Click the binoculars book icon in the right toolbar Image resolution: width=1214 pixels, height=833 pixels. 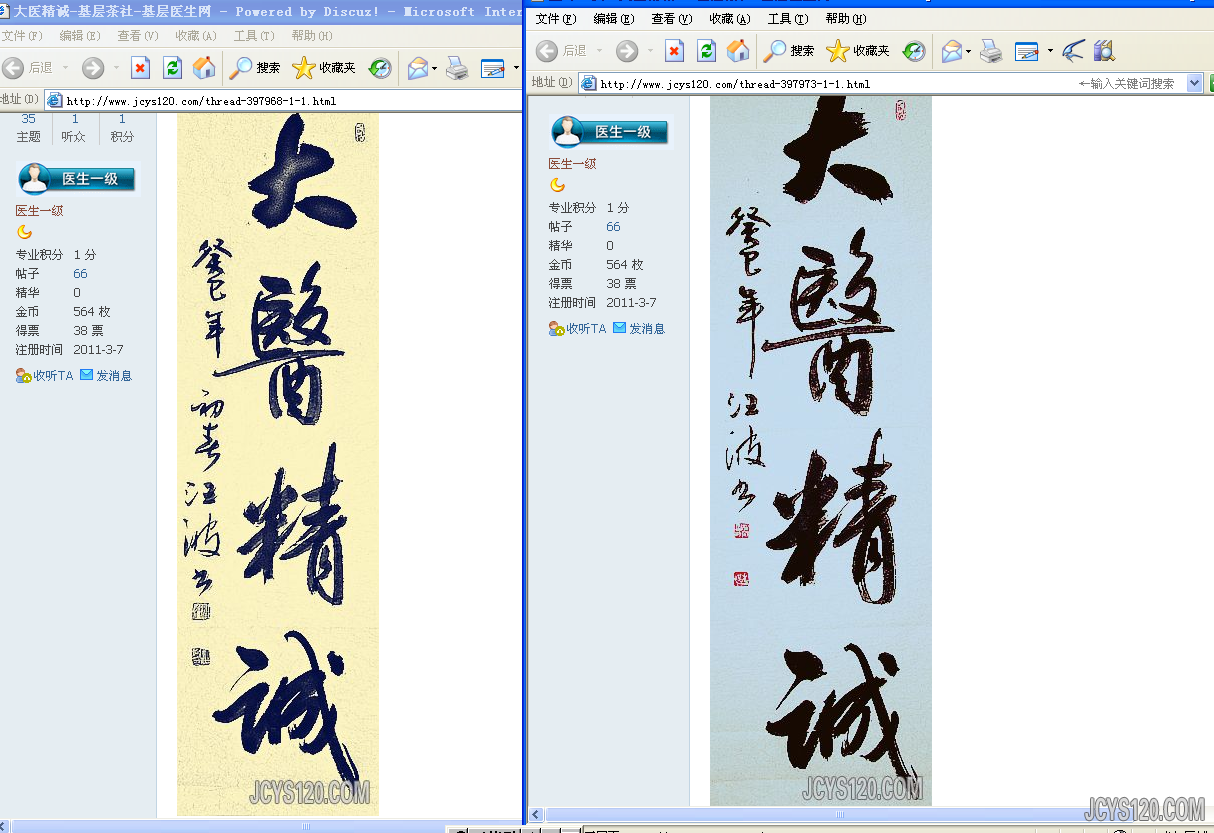[1104, 51]
